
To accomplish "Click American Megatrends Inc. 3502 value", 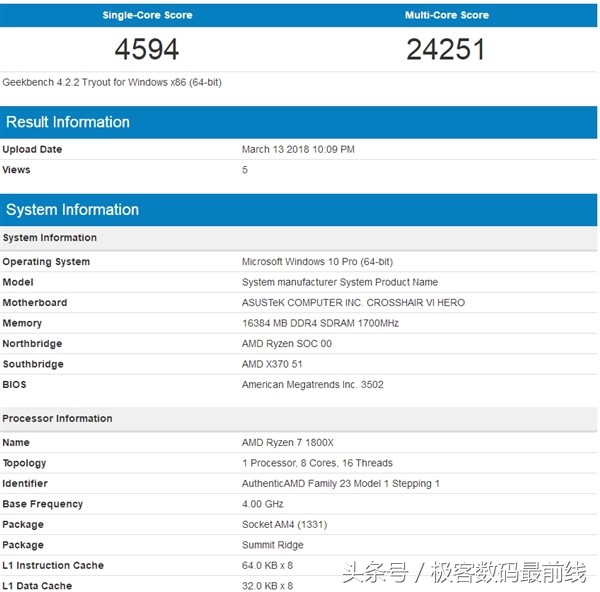I will pos(313,385).
